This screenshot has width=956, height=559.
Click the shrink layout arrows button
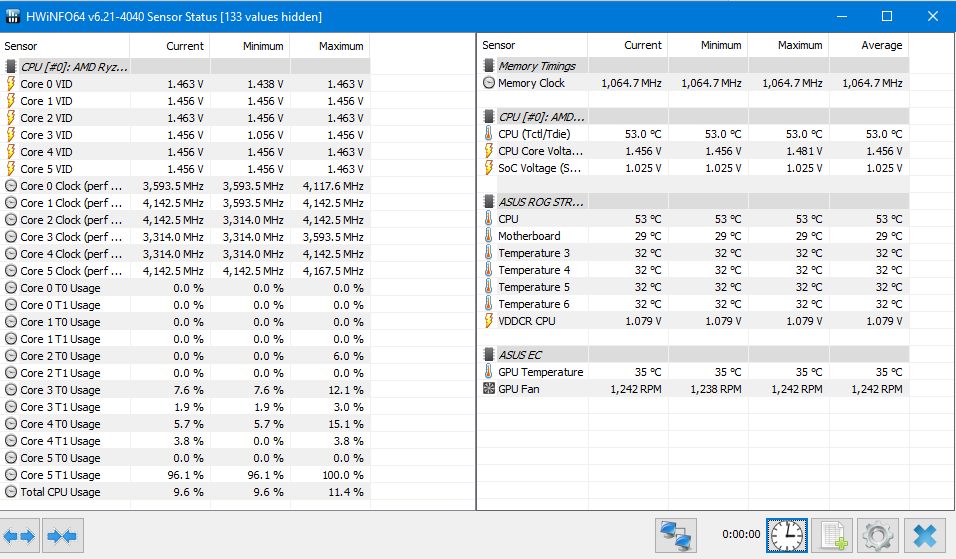click(x=62, y=536)
